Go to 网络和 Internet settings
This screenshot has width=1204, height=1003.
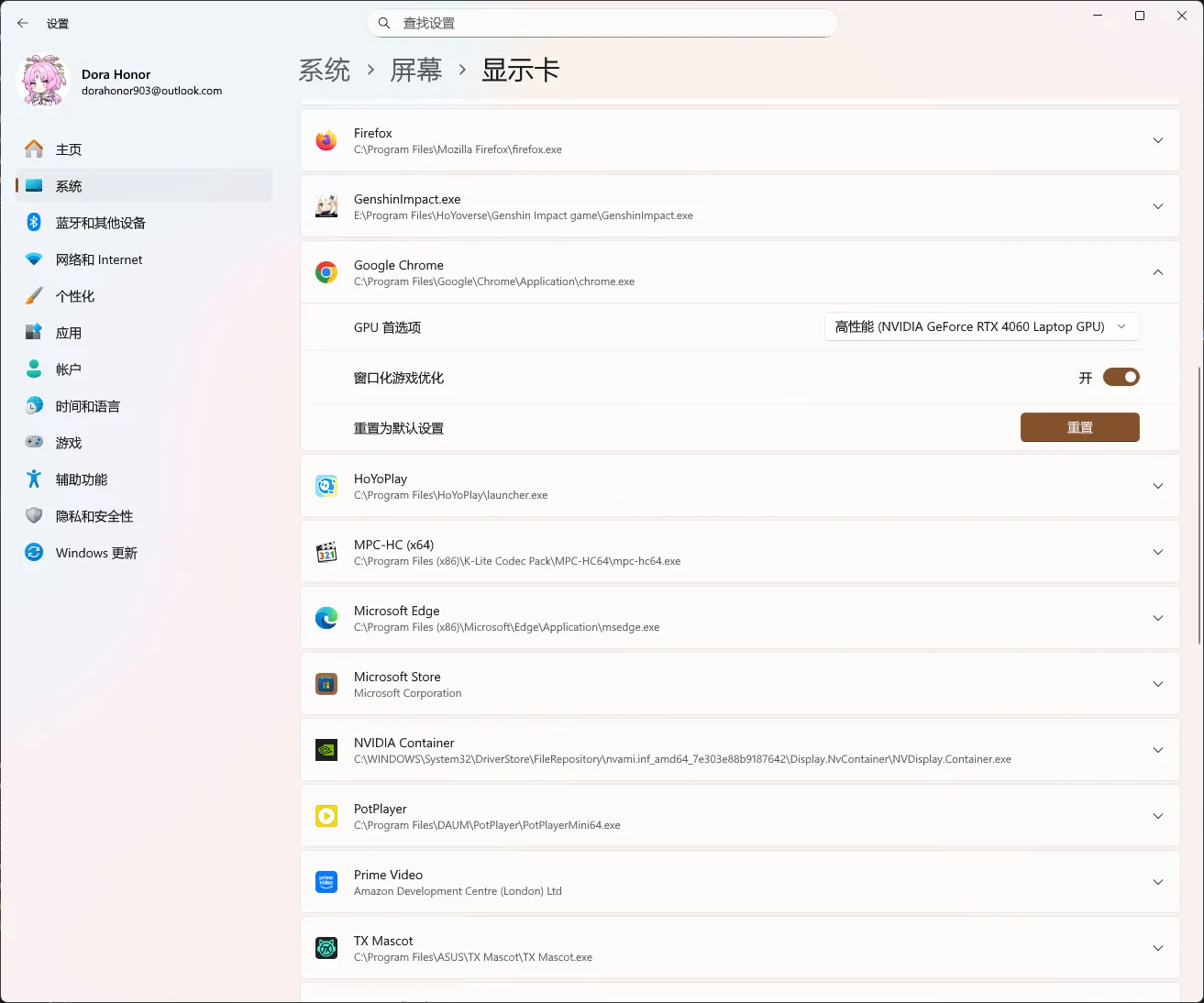[144, 259]
